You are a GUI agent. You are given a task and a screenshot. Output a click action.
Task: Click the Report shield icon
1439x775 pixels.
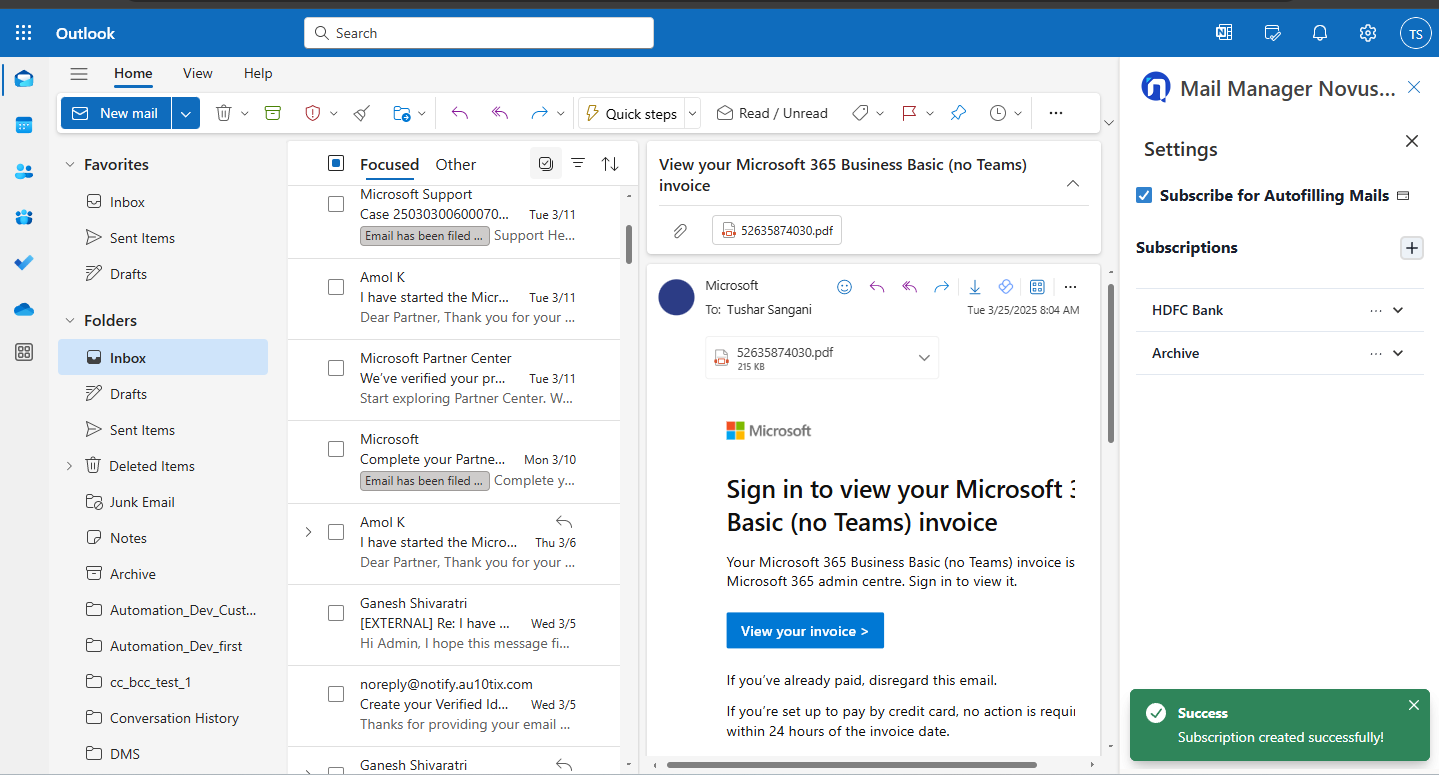click(312, 113)
